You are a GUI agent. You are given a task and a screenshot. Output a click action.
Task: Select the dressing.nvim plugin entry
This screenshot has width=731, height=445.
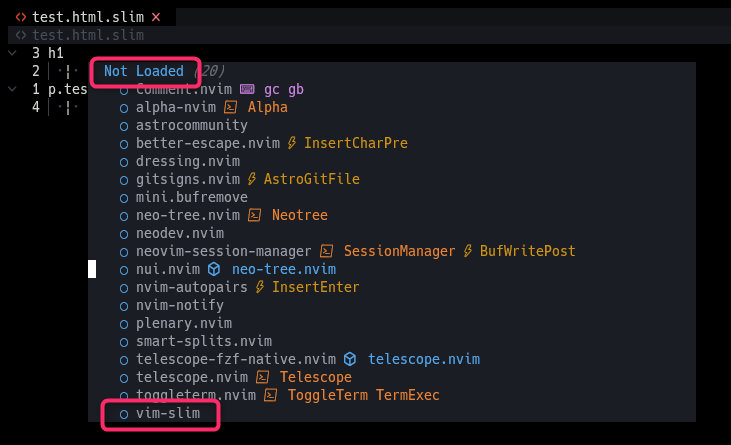point(188,161)
